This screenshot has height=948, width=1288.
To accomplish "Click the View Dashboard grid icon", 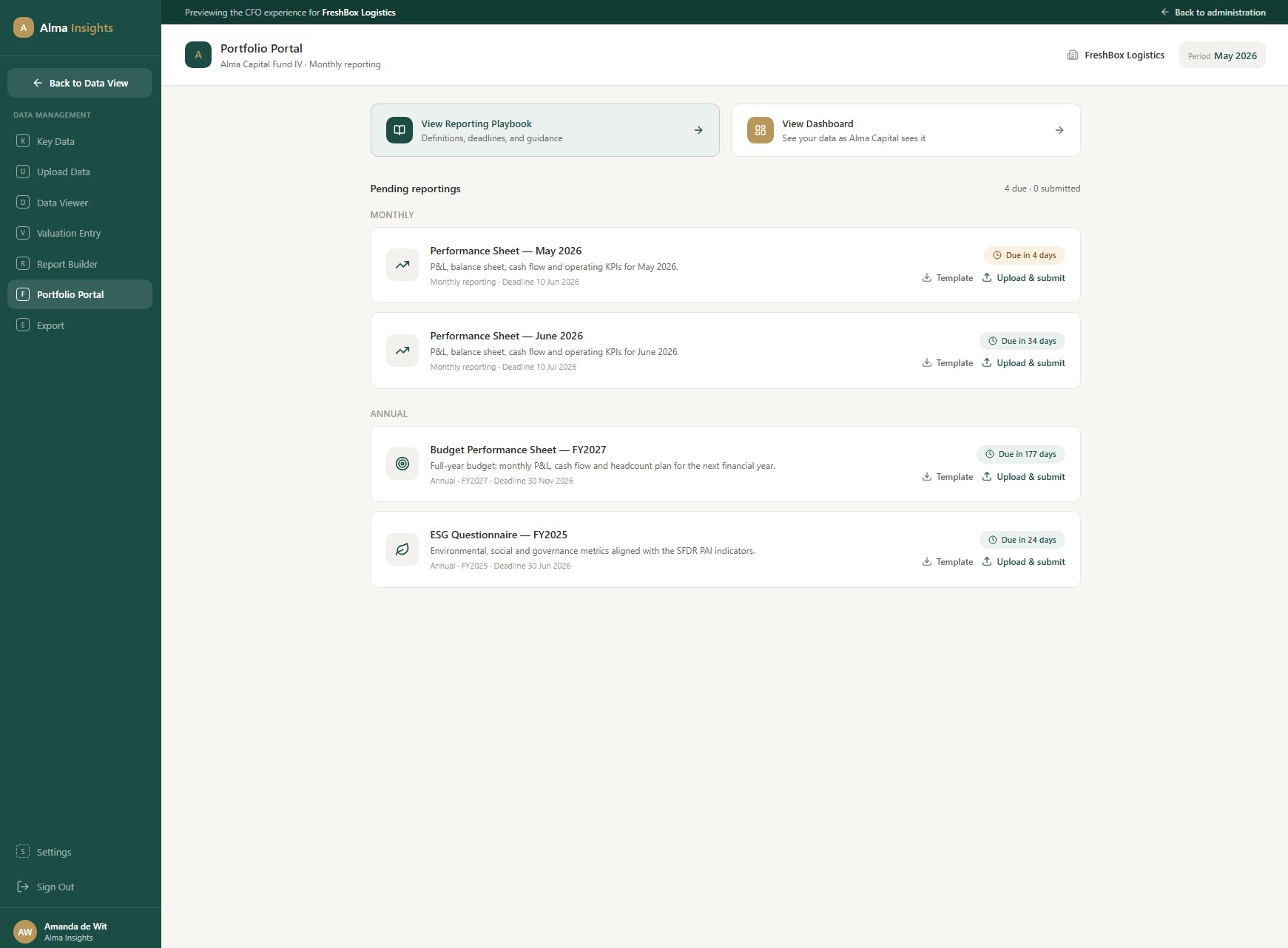I will 761,130.
